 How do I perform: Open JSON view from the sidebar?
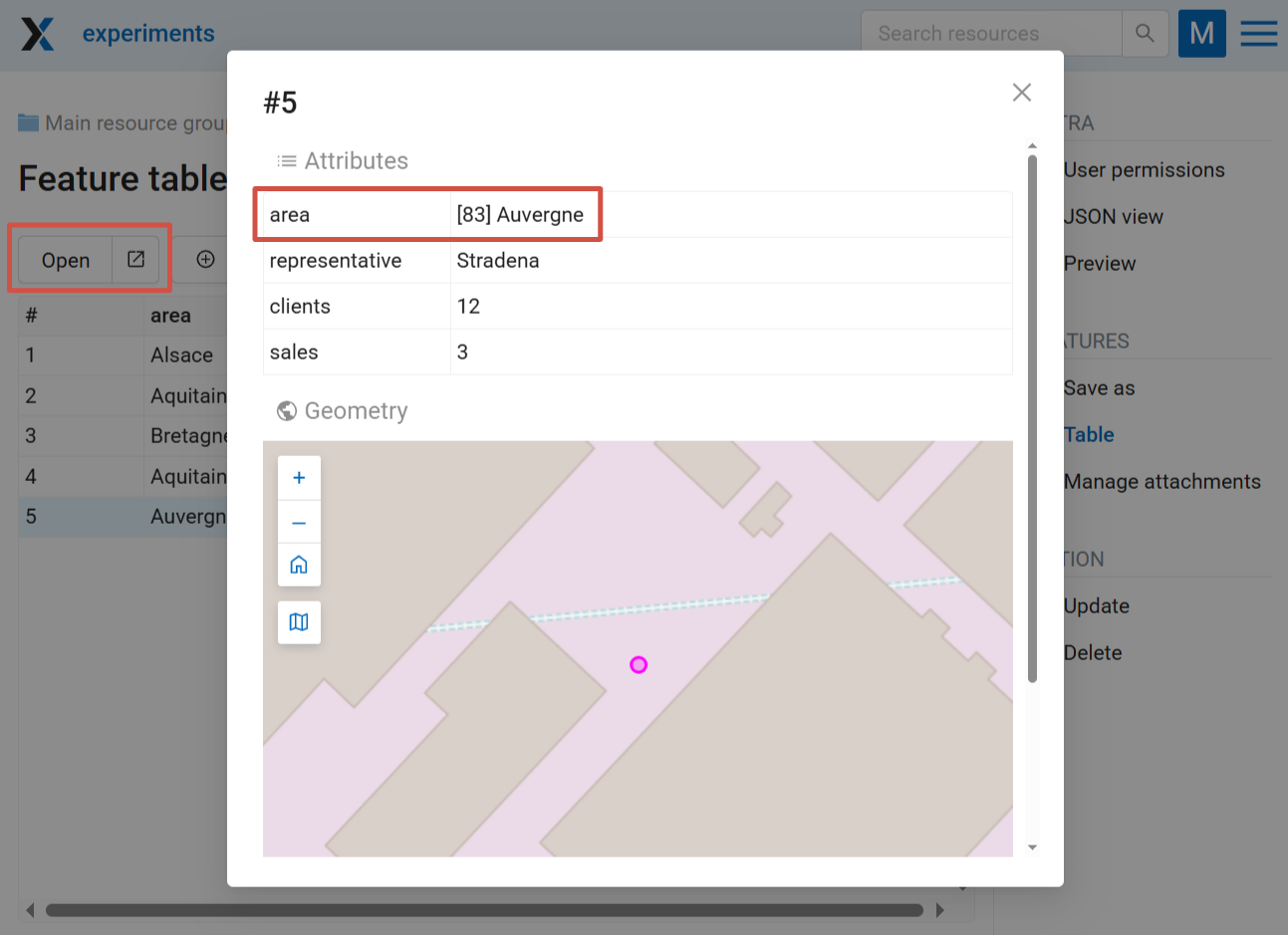coord(1113,217)
